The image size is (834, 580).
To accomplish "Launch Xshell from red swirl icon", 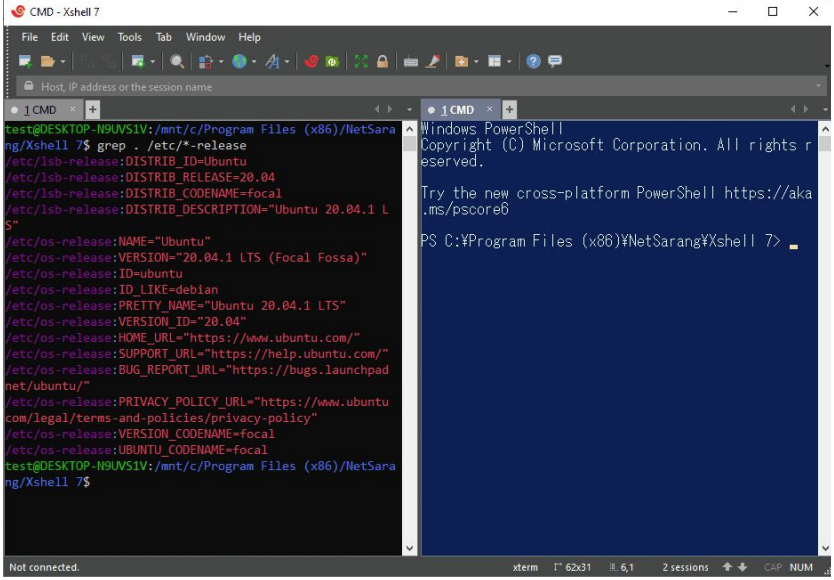I will [311, 61].
